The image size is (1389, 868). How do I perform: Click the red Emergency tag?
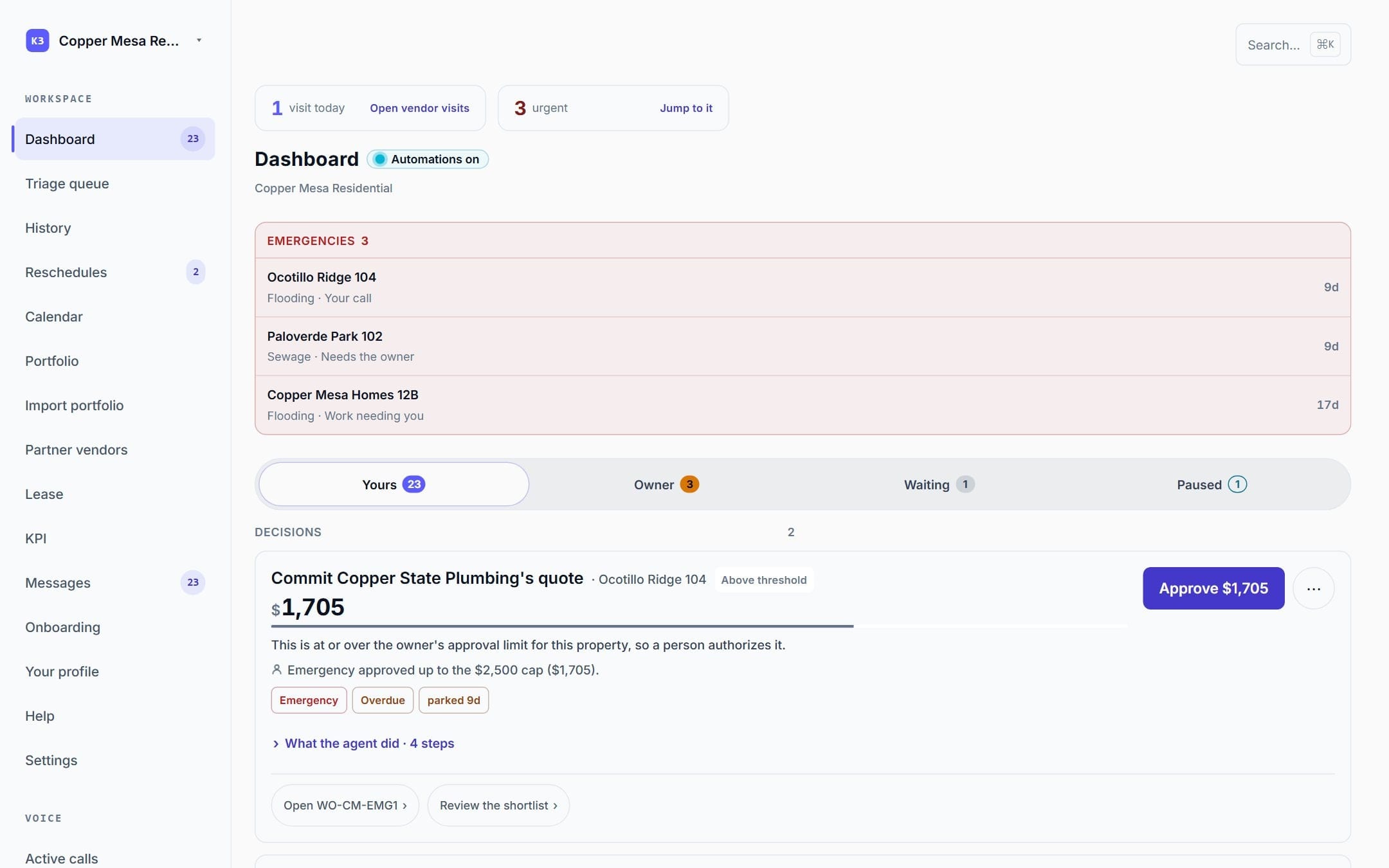(x=309, y=700)
